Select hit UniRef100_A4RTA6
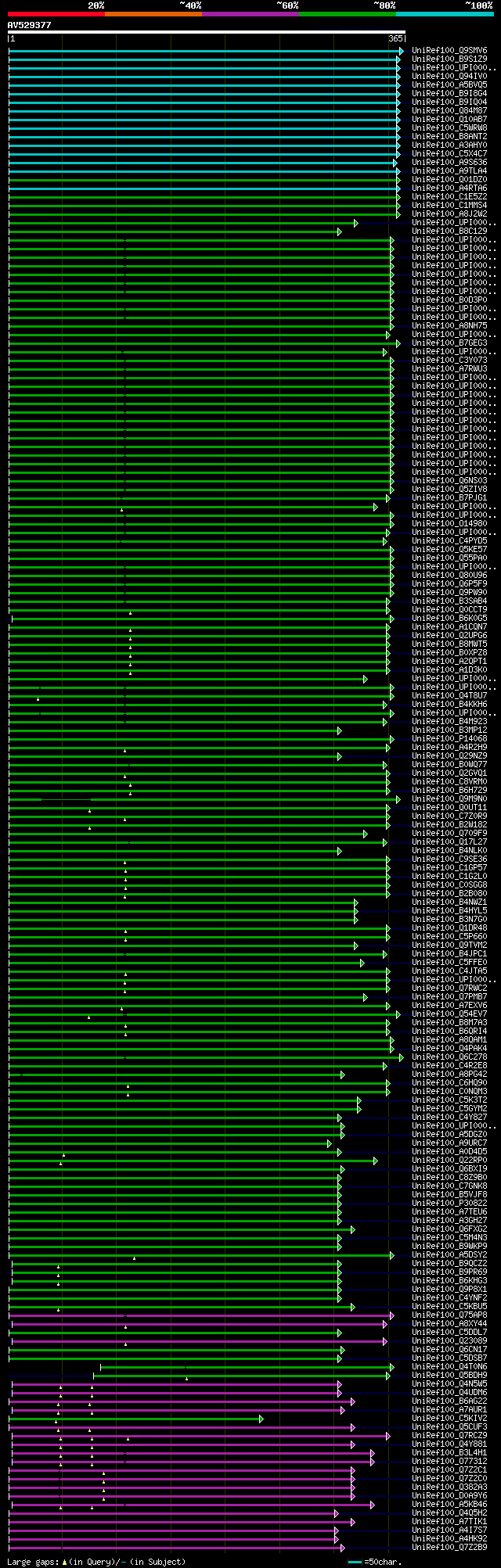This screenshot has width=501, height=1568. click(x=449, y=188)
